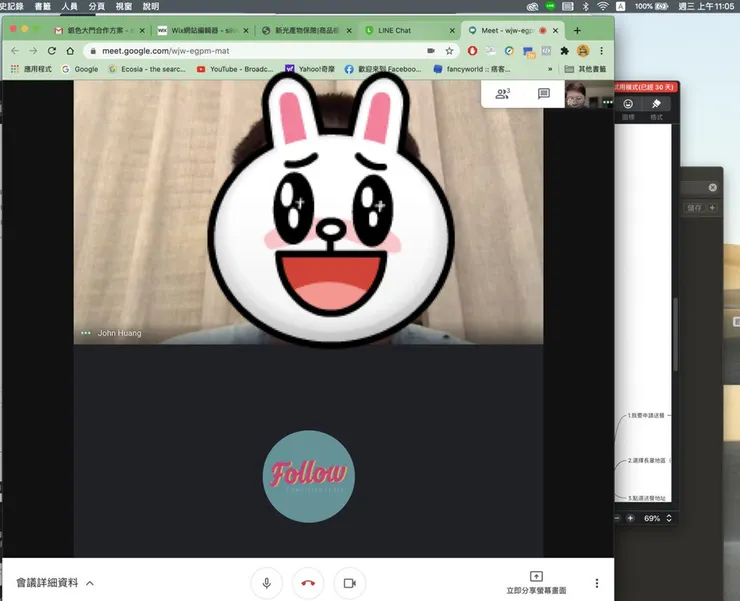Open the meeting chat panel icon
Viewport: 740px width, 601px height.
point(544,93)
